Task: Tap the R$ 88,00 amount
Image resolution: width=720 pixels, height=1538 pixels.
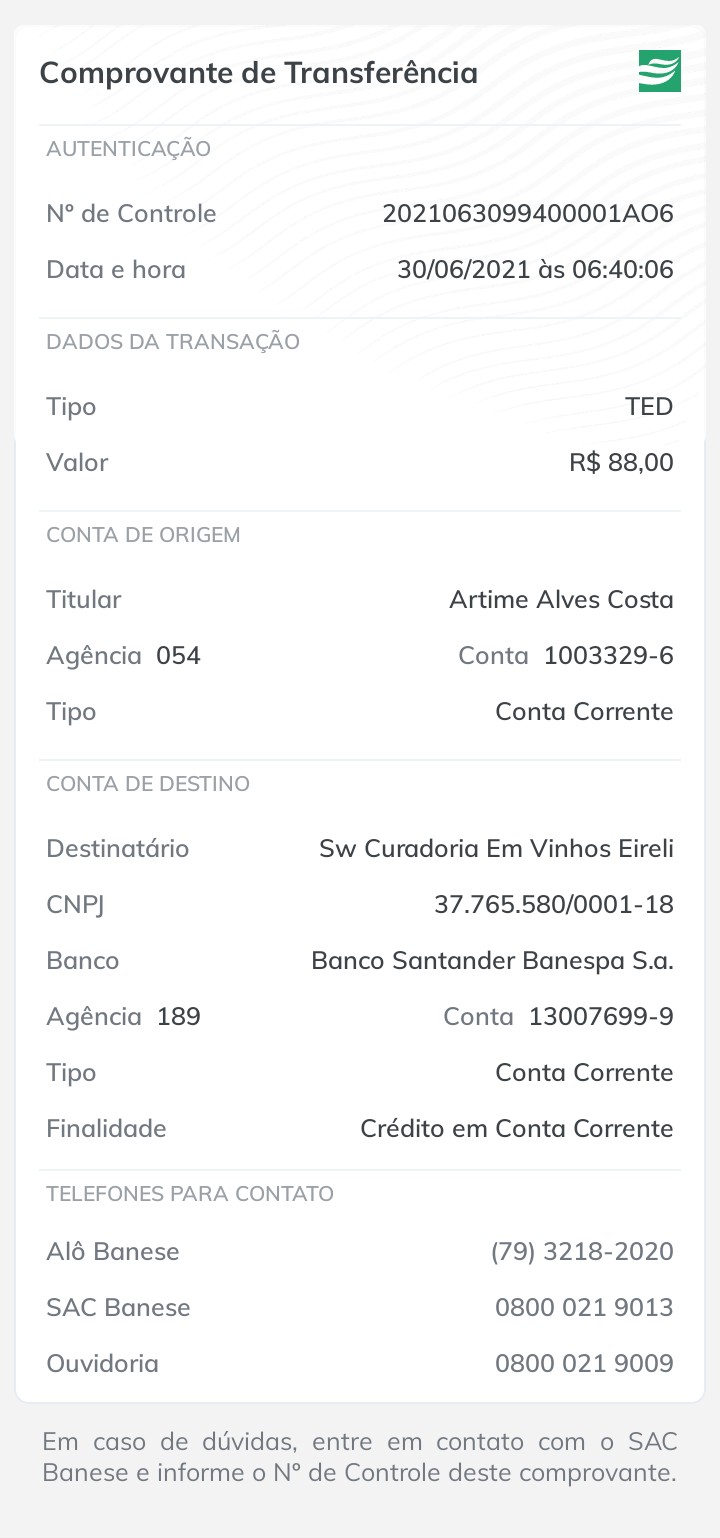Action: coord(621,463)
